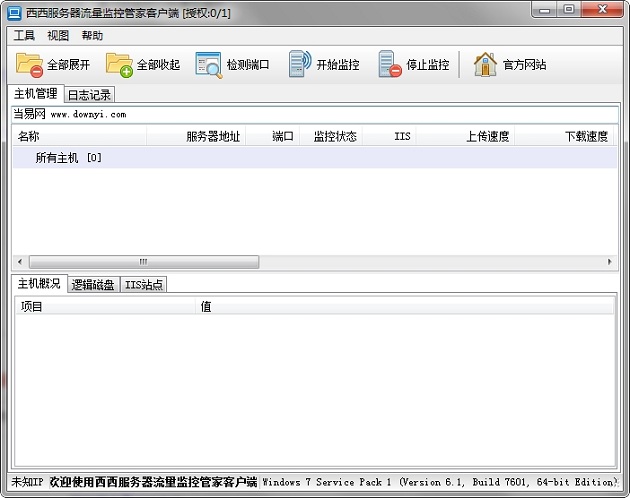Click the 检测端口 port detection icon
The height and width of the screenshot is (498, 630).
208,65
